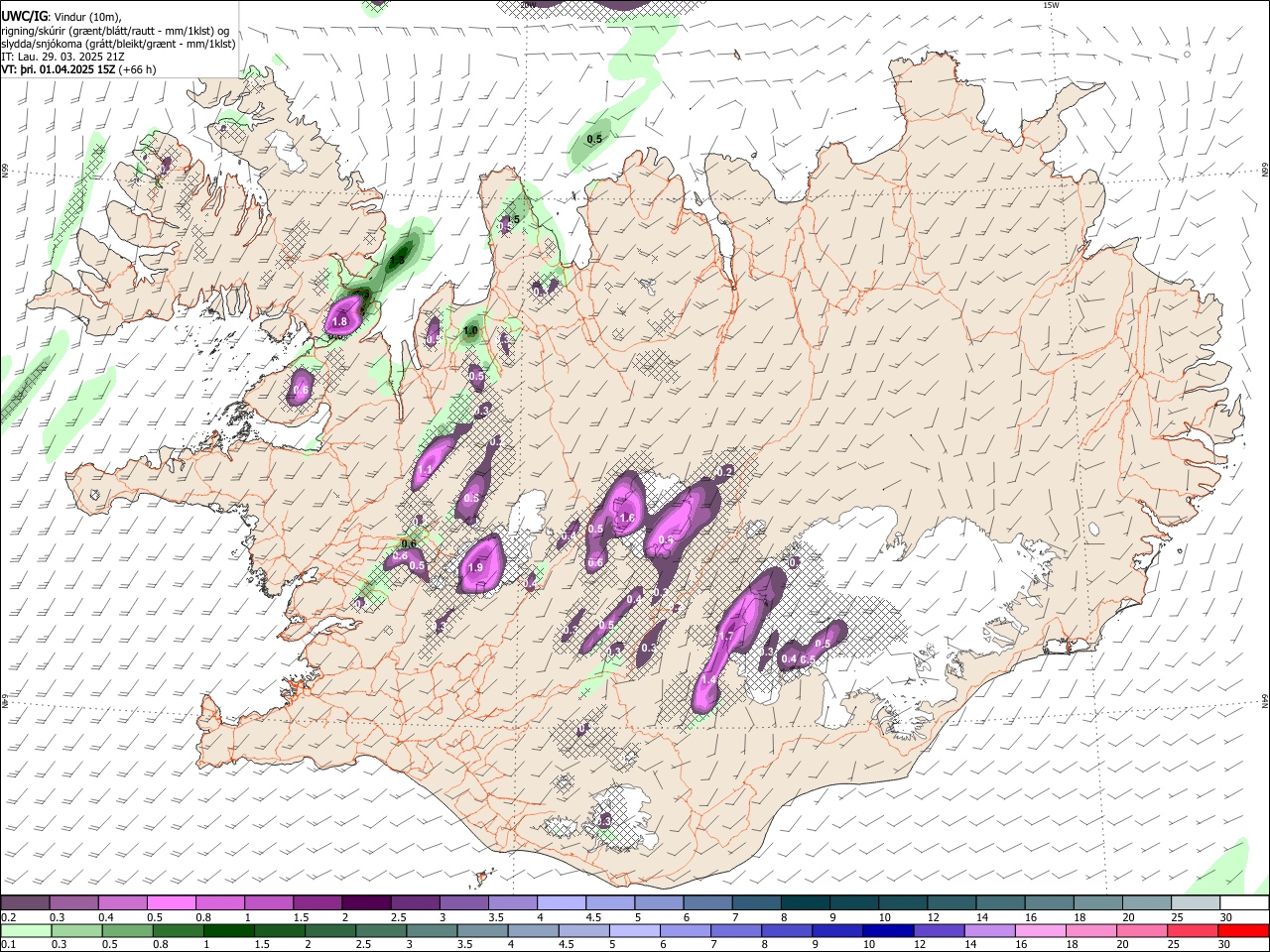Screen dimensions: 1270x952
Task: Pick the dark mauve 0.2 legend swatch
Action: click(x=26, y=903)
